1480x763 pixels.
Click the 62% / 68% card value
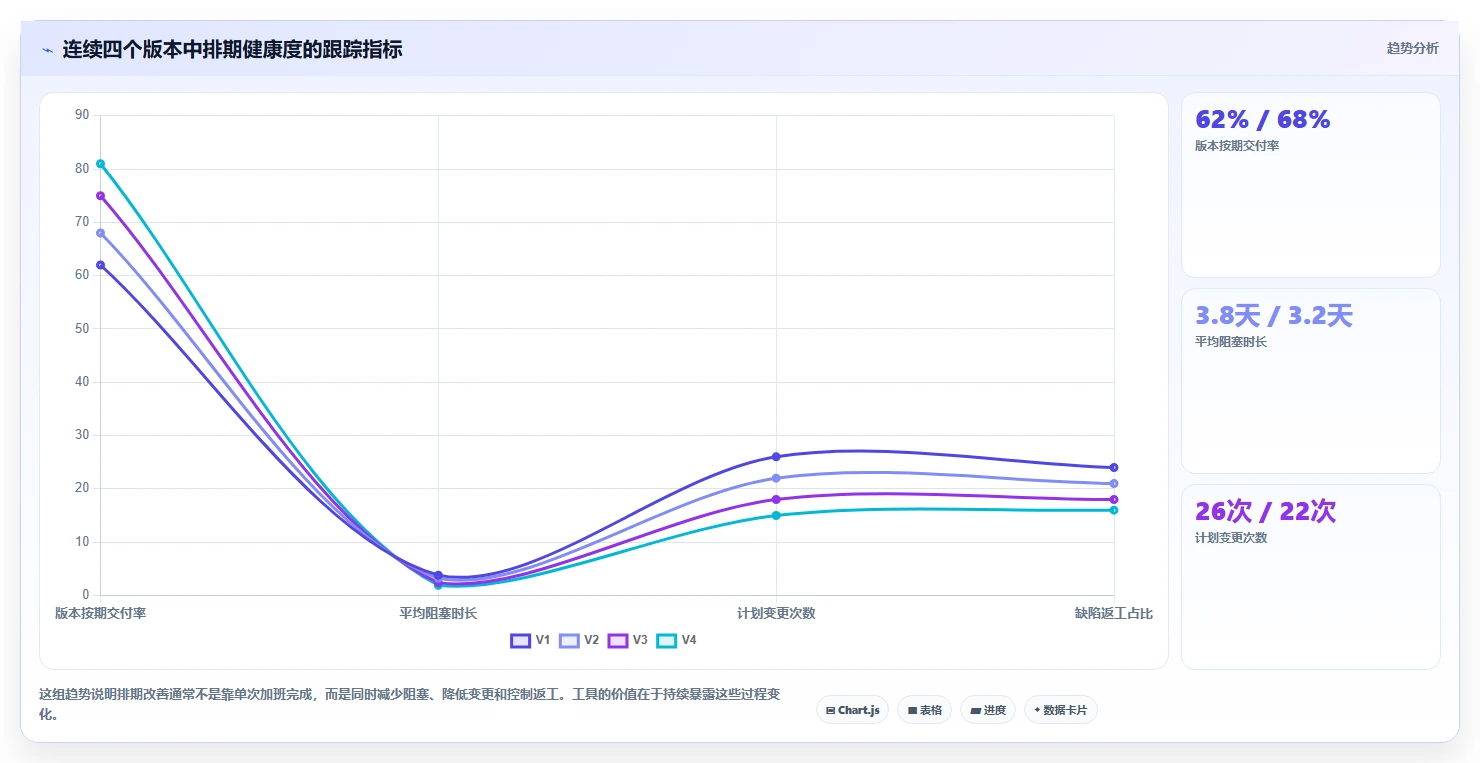click(x=1263, y=120)
